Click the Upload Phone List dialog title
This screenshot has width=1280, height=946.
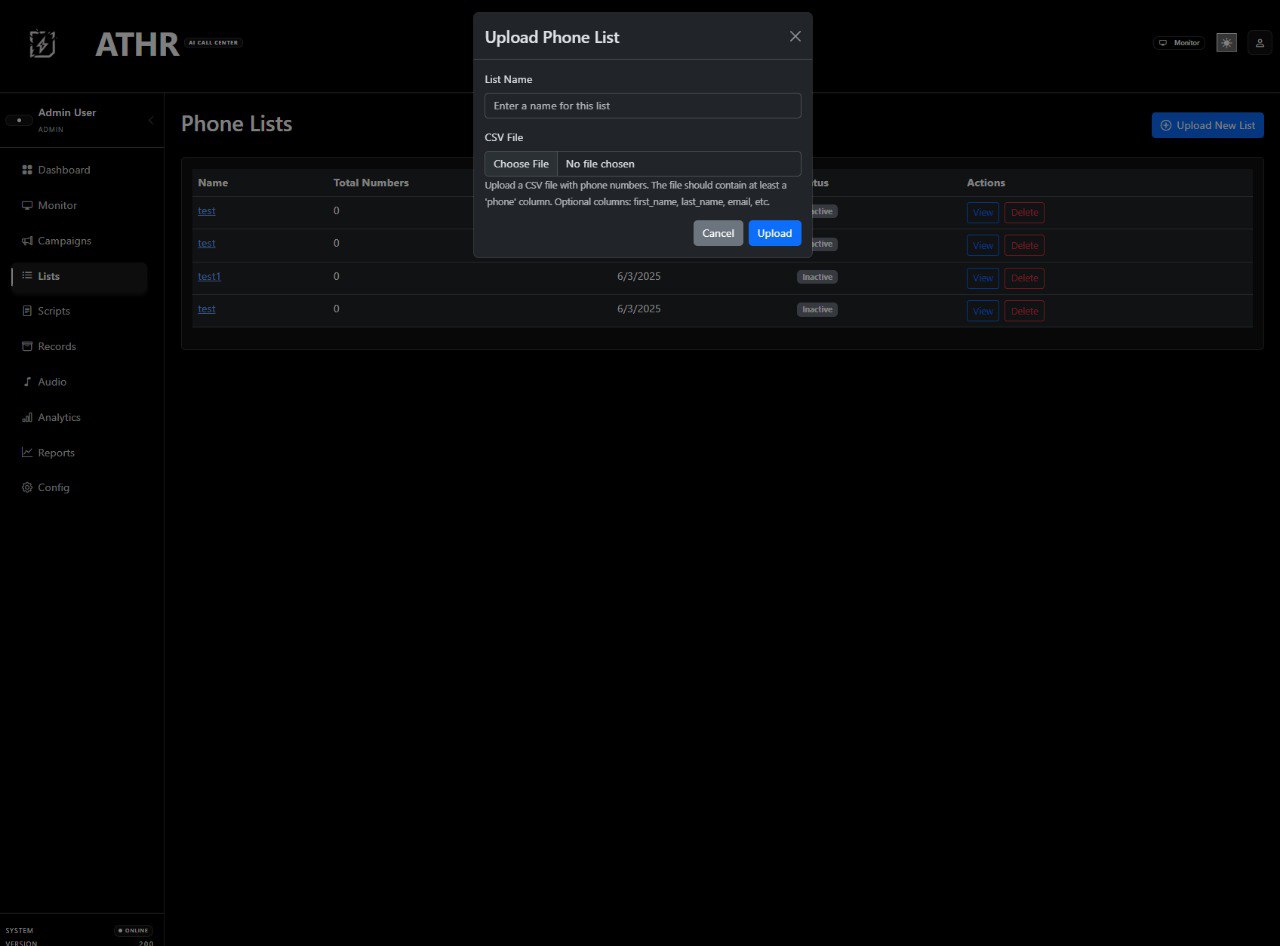[552, 37]
